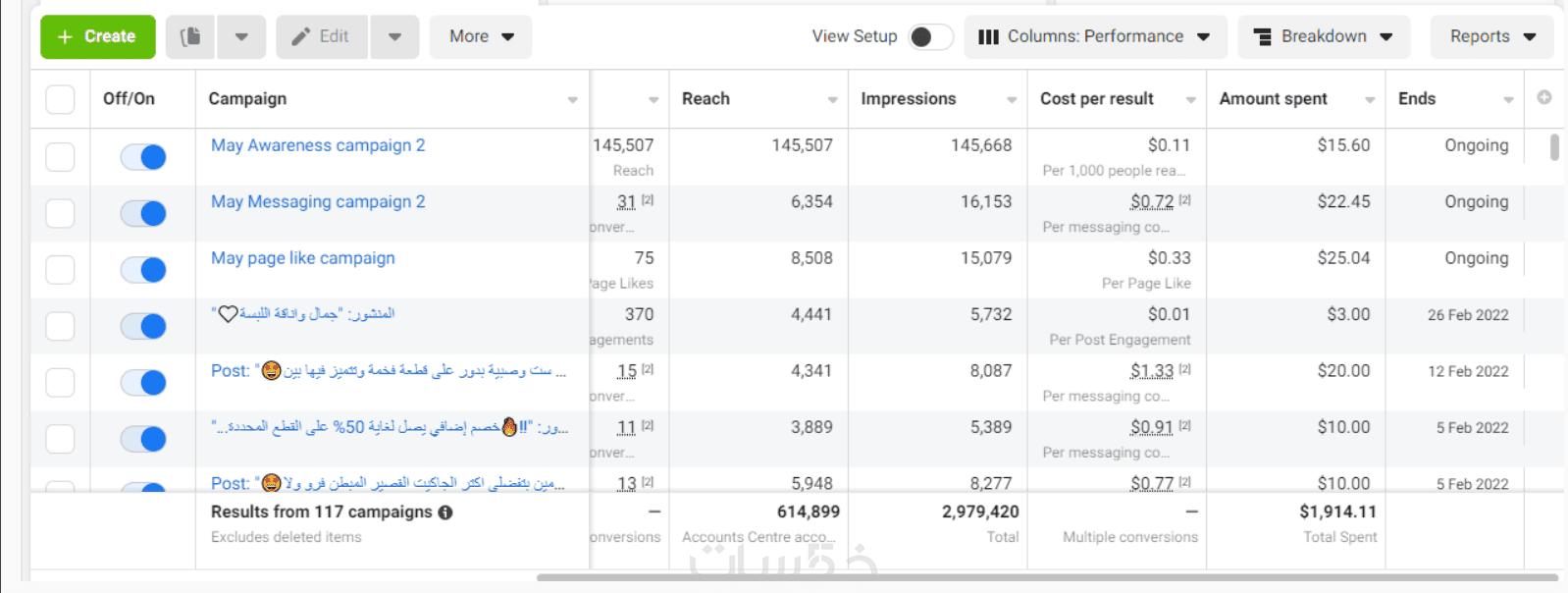Turn off May Awareness campaign 2

click(143, 157)
